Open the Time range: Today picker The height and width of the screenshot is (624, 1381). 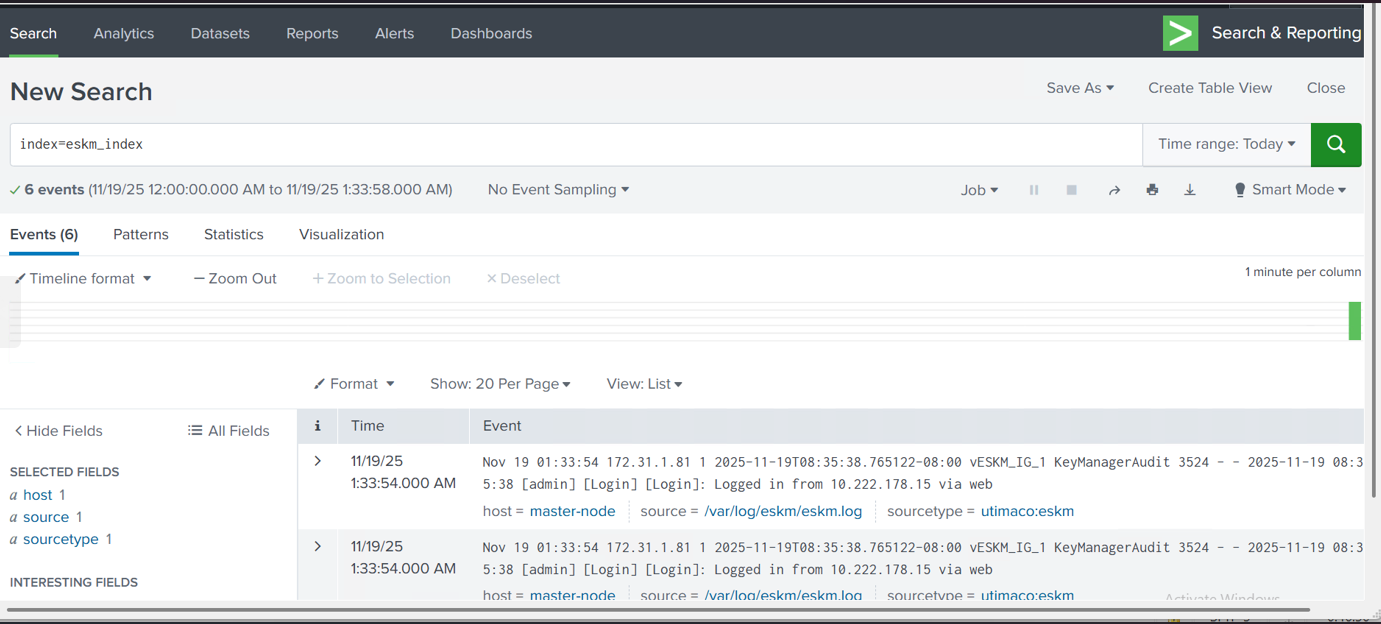click(x=1227, y=145)
